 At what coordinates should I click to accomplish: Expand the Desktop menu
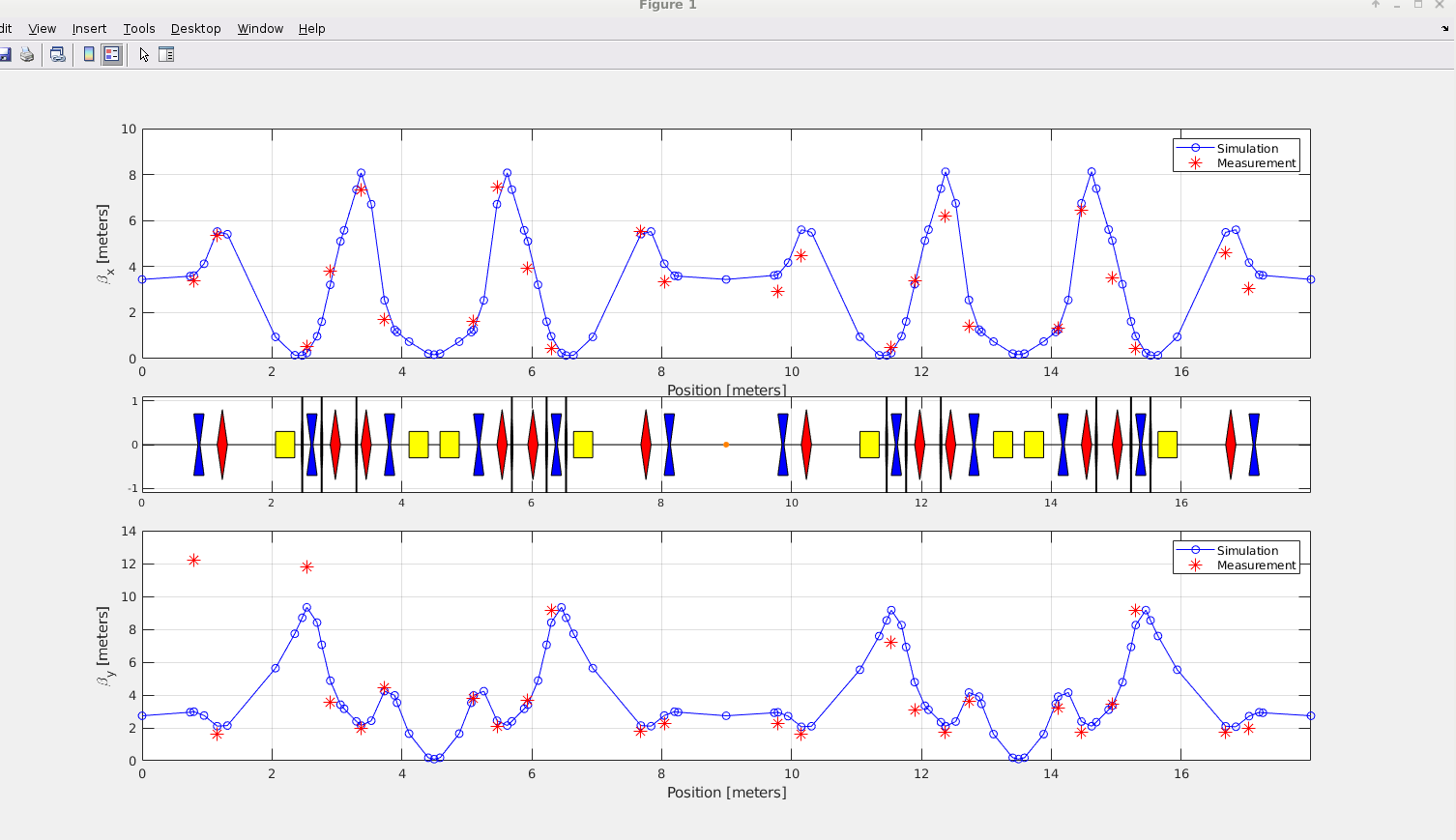pyautogui.click(x=195, y=28)
